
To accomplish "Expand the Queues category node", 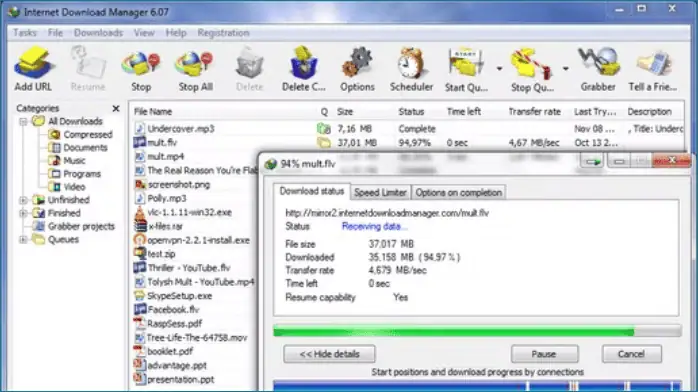I will [23, 239].
